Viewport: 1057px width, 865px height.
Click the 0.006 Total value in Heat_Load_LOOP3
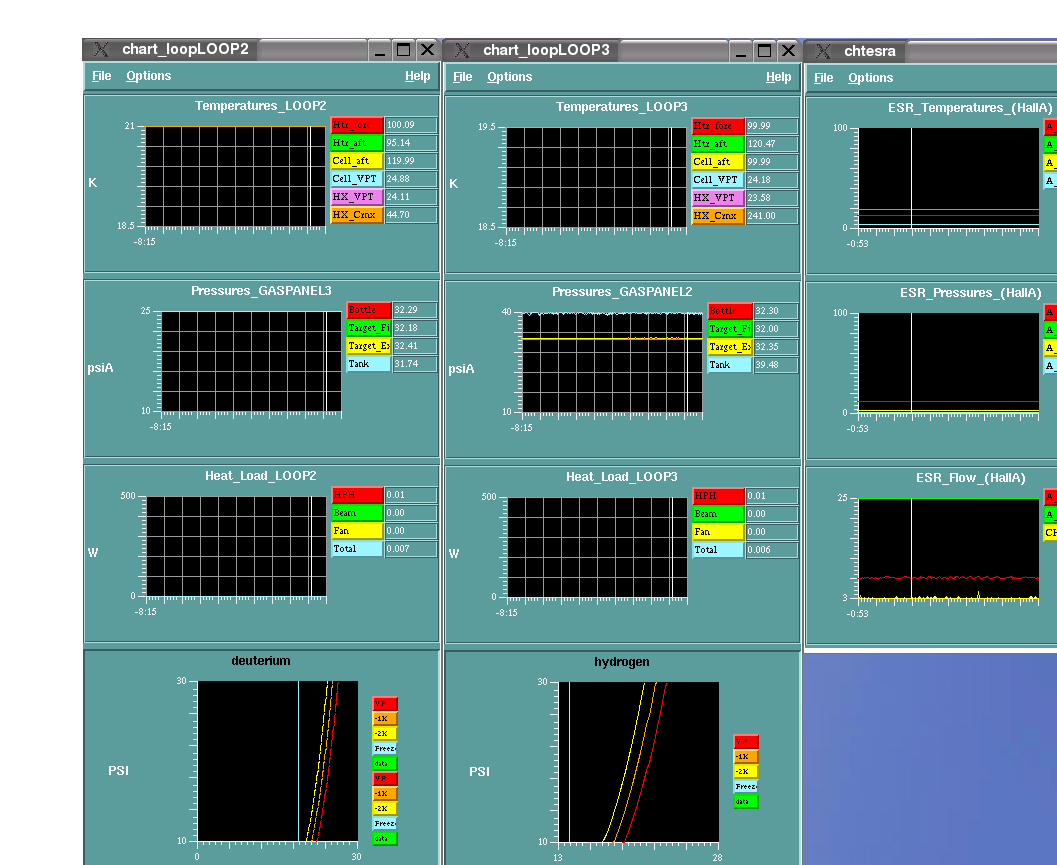pyautogui.click(x=773, y=550)
